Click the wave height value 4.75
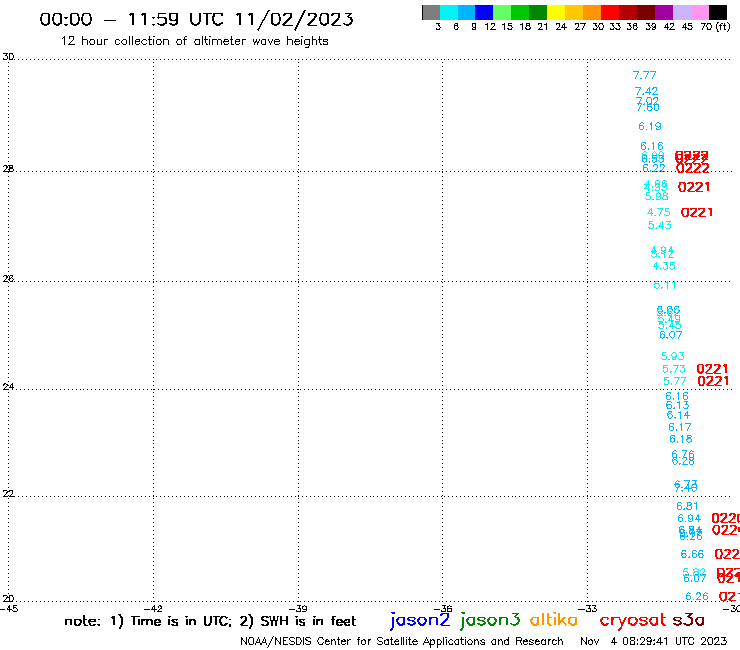Viewport: 740px width, 650px height. click(x=658, y=212)
